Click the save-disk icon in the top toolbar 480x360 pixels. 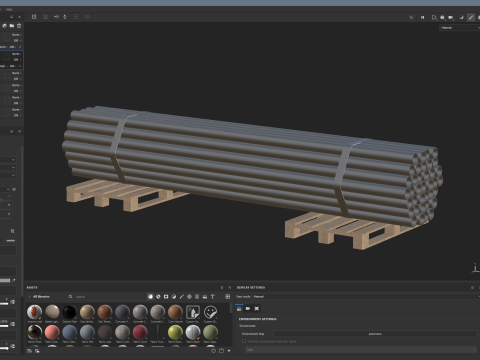click(34, 17)
